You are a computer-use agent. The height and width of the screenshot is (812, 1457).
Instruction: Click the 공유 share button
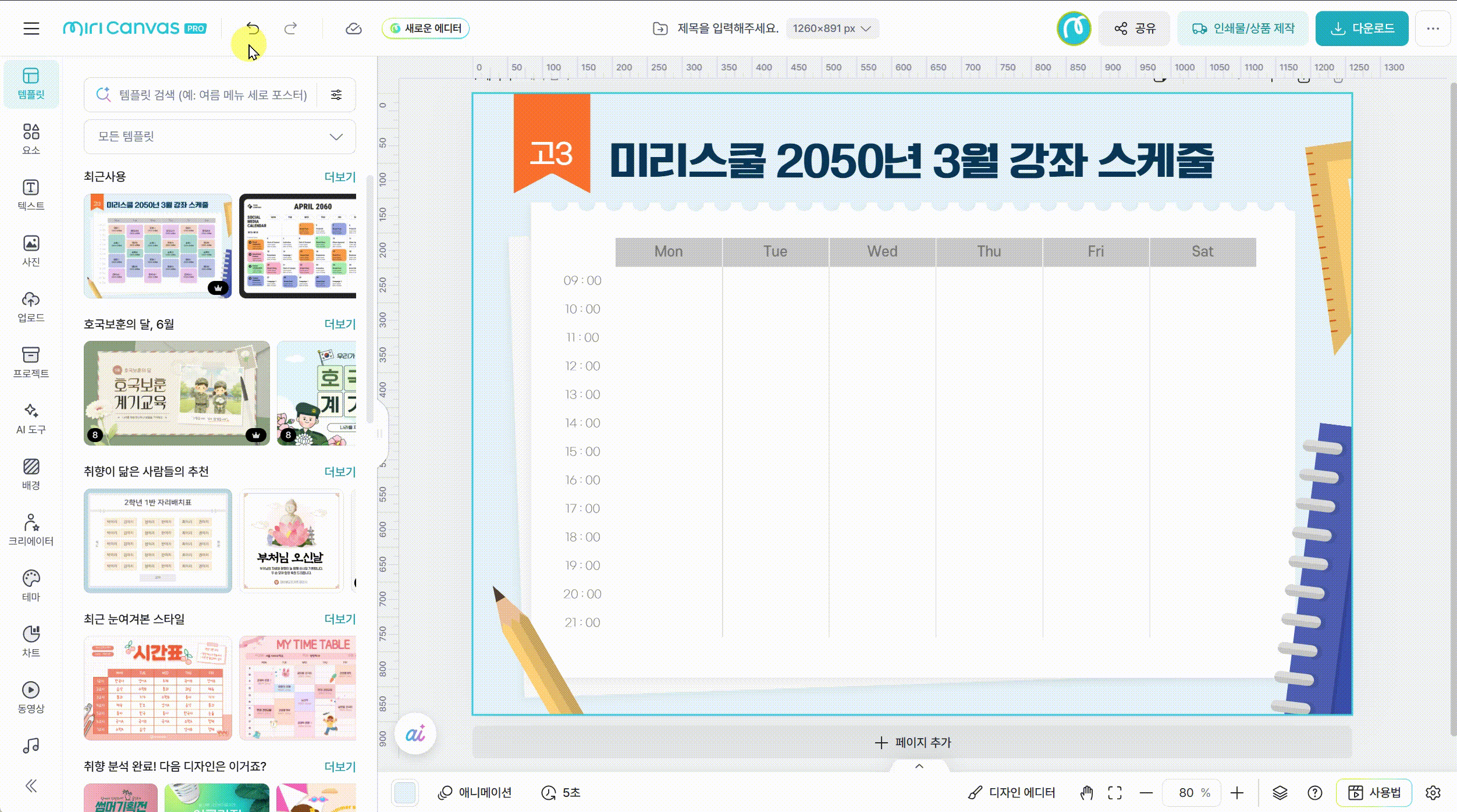point(1135,29)
